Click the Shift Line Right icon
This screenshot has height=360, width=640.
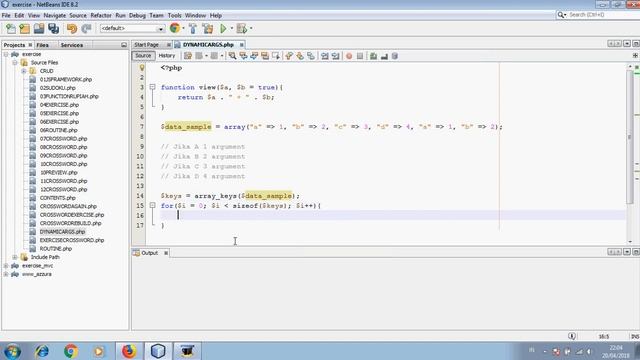click(336, 56)
